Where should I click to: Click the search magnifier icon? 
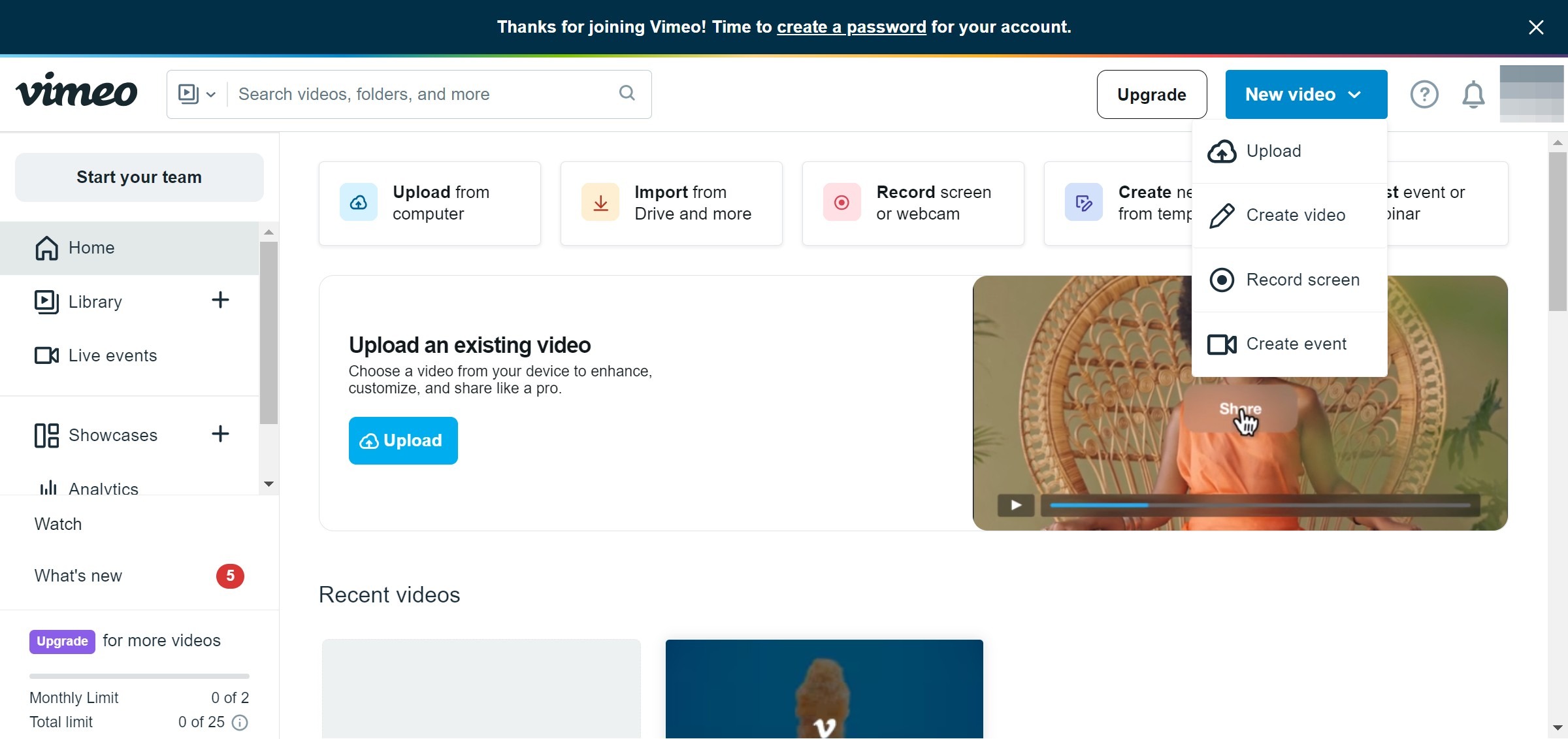[627, 93]
